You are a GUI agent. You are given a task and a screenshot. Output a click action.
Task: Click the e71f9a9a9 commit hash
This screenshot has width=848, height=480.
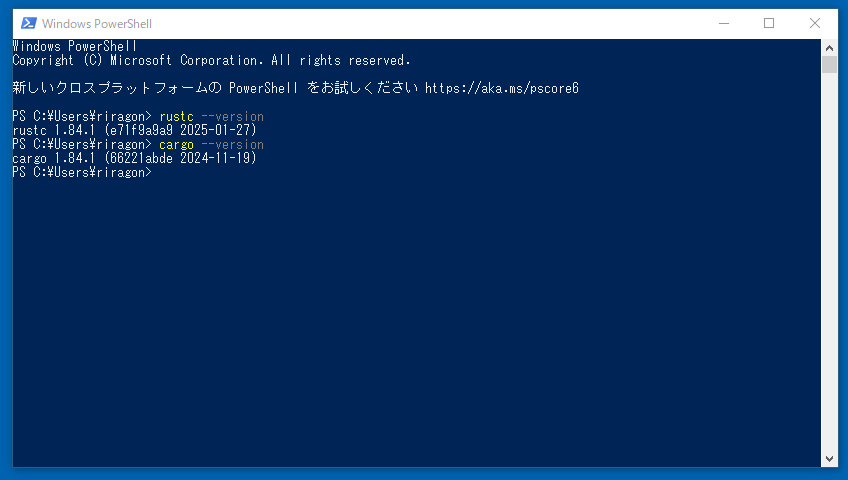coord(142,130)
